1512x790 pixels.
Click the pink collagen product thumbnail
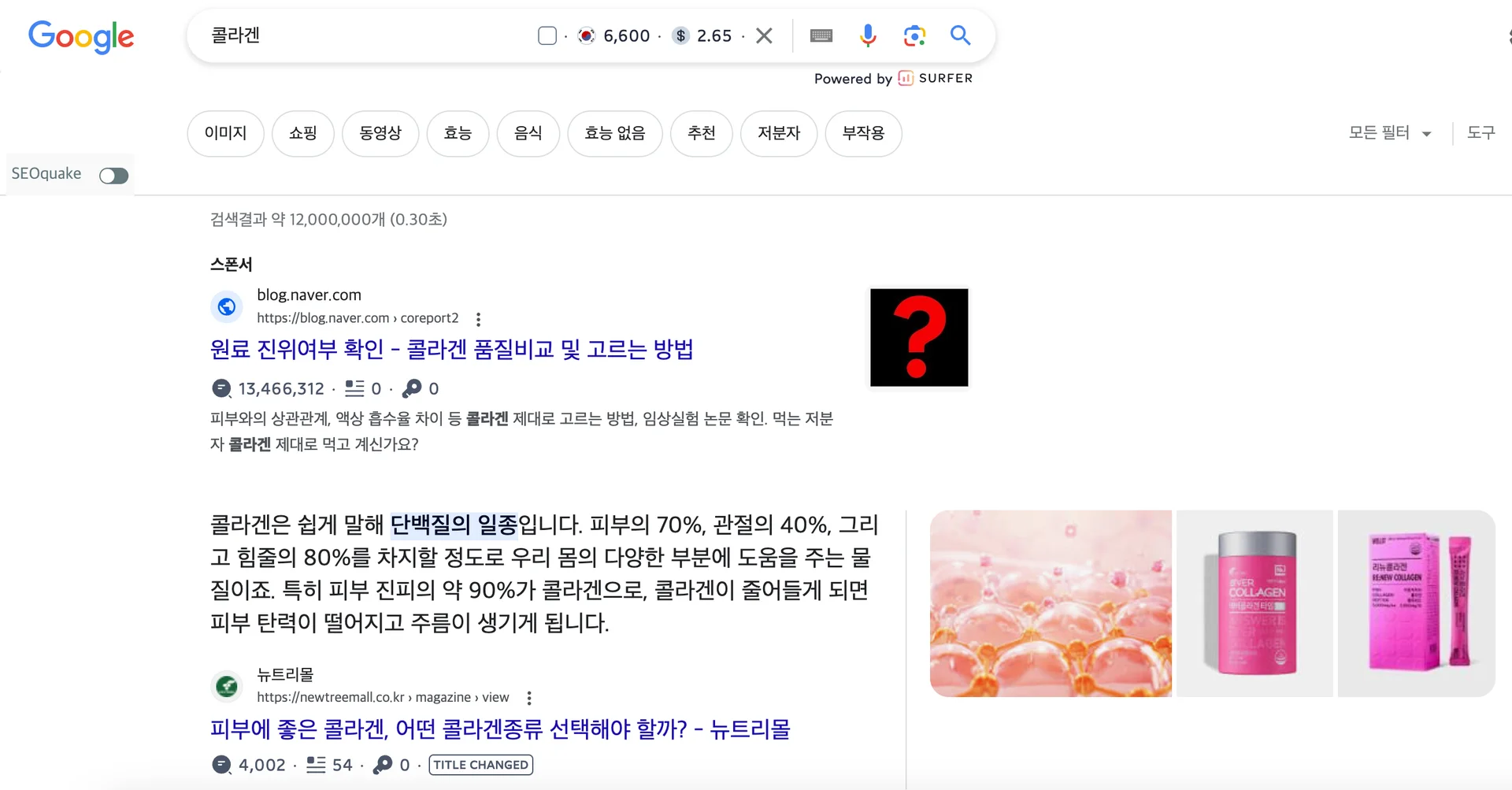pos(1254,603)
